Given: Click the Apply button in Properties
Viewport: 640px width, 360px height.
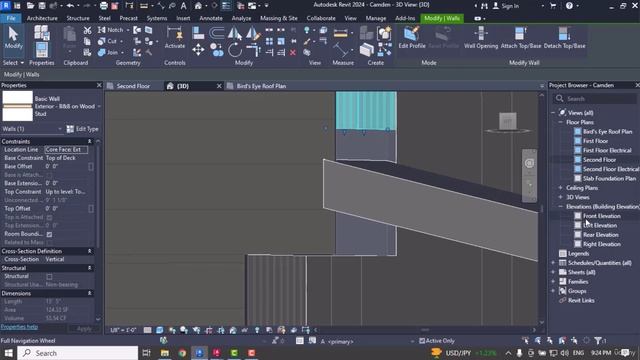Looking at the screenshot, I should point(84,329).
